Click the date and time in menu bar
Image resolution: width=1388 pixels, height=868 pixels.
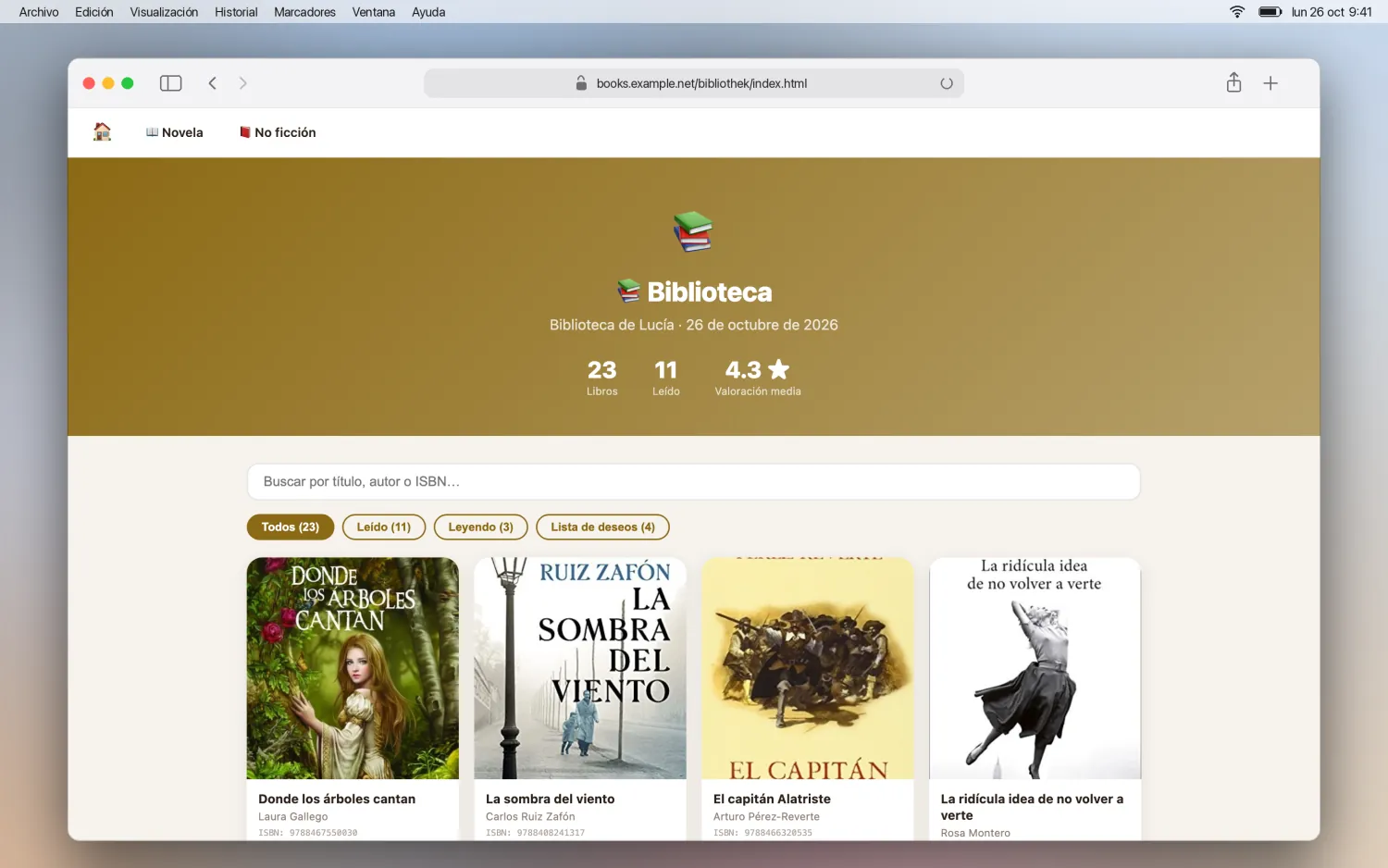point(1332,12)
